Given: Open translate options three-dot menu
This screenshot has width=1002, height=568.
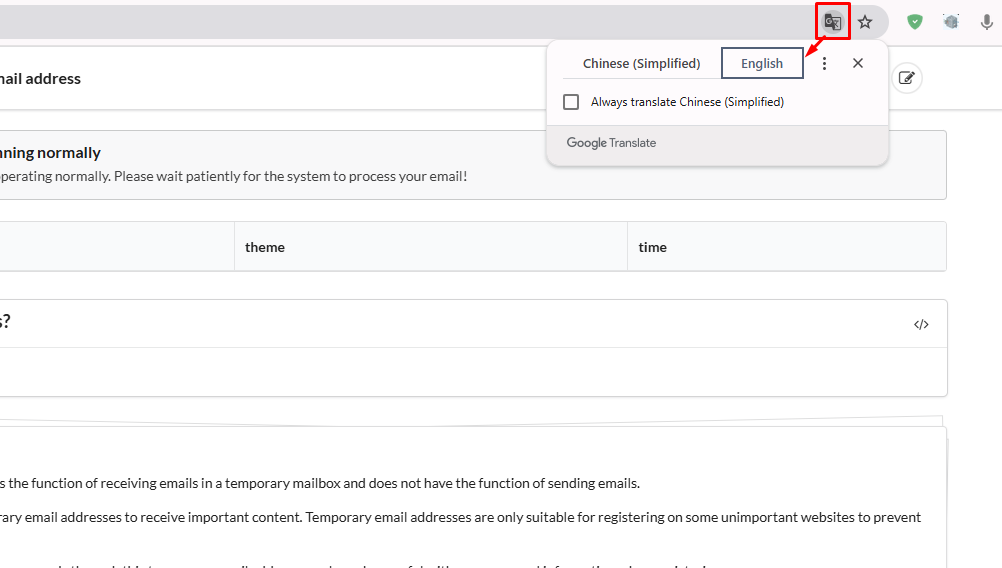Looking at the screenshot, I should [824, 63].
